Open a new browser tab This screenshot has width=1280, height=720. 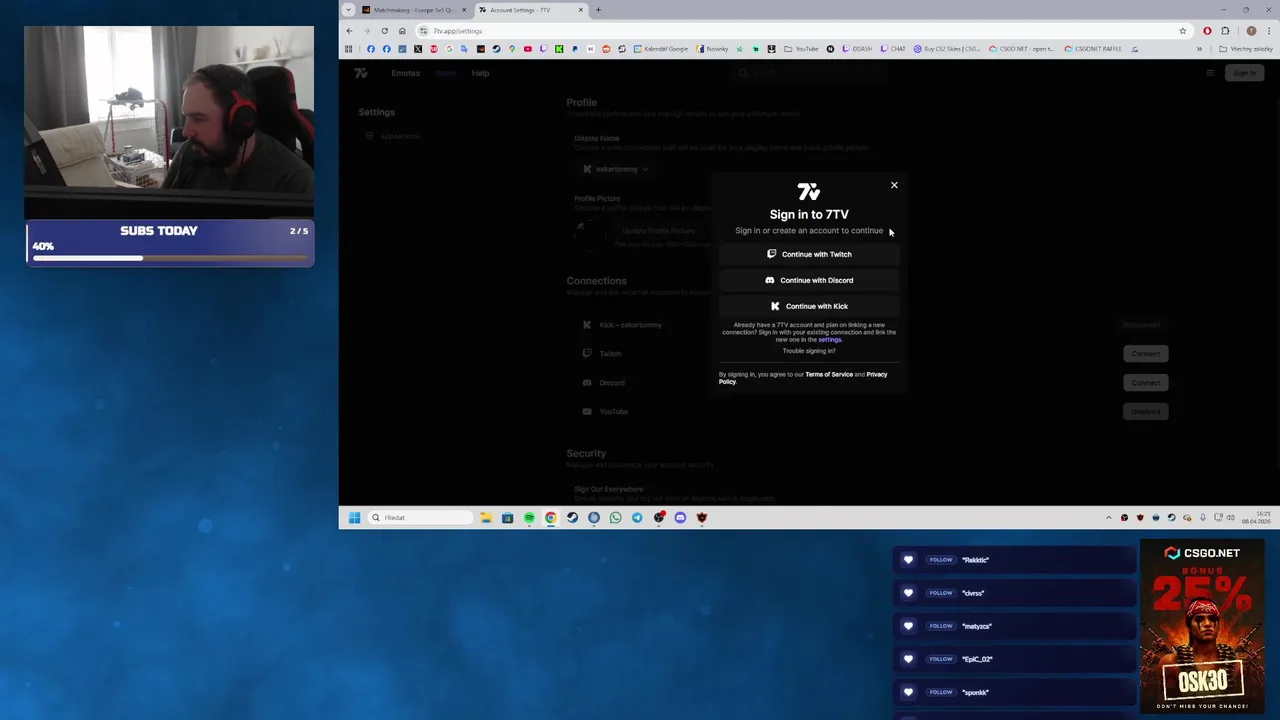tap(598, 10)
